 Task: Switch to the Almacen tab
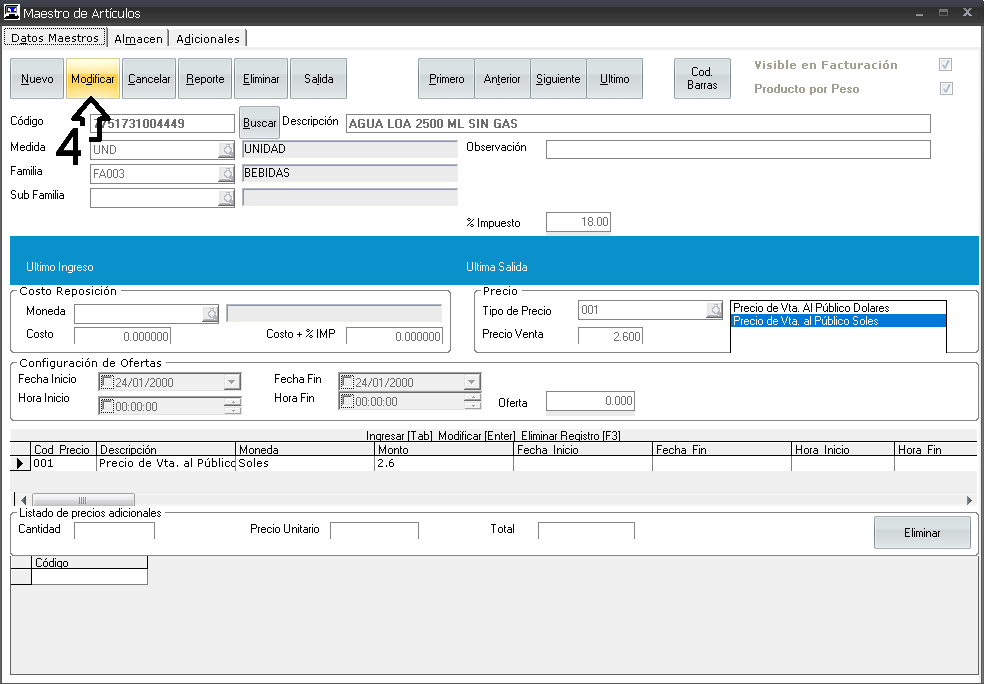(x=138, y=39)
